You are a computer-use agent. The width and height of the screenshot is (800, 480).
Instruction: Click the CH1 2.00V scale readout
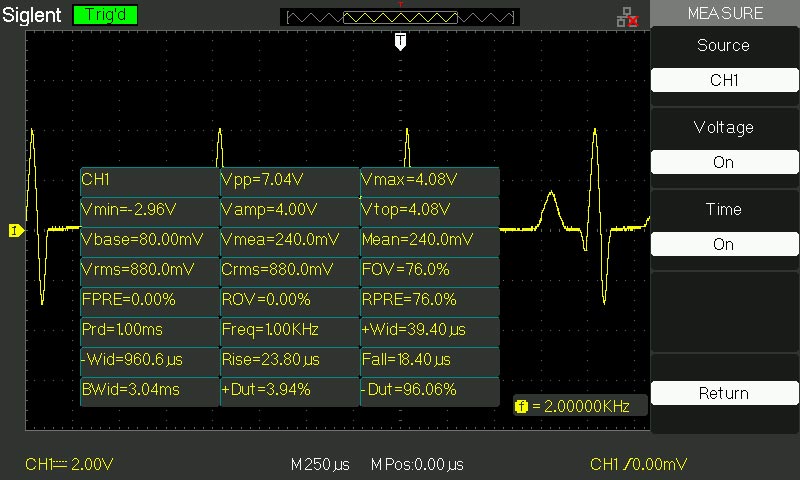[70, 465]
